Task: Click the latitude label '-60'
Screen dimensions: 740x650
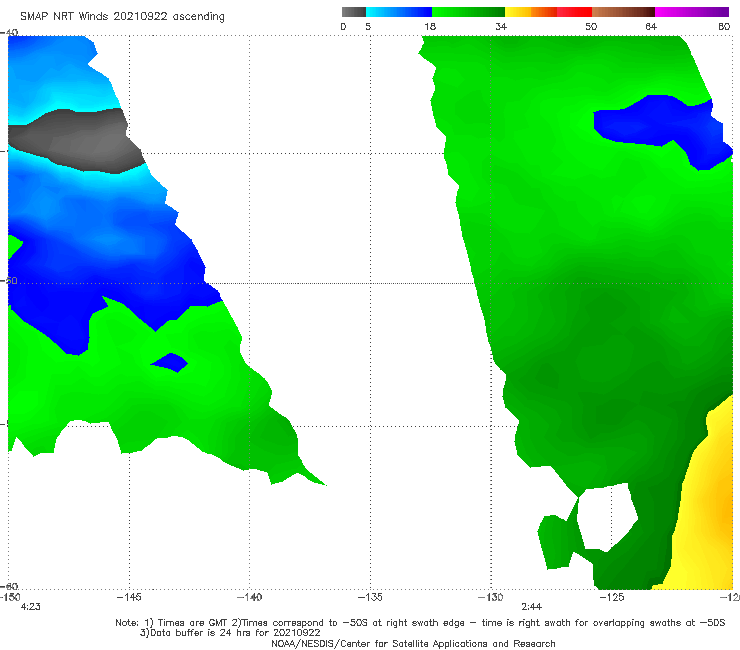Action: click(x=9, y=586)
